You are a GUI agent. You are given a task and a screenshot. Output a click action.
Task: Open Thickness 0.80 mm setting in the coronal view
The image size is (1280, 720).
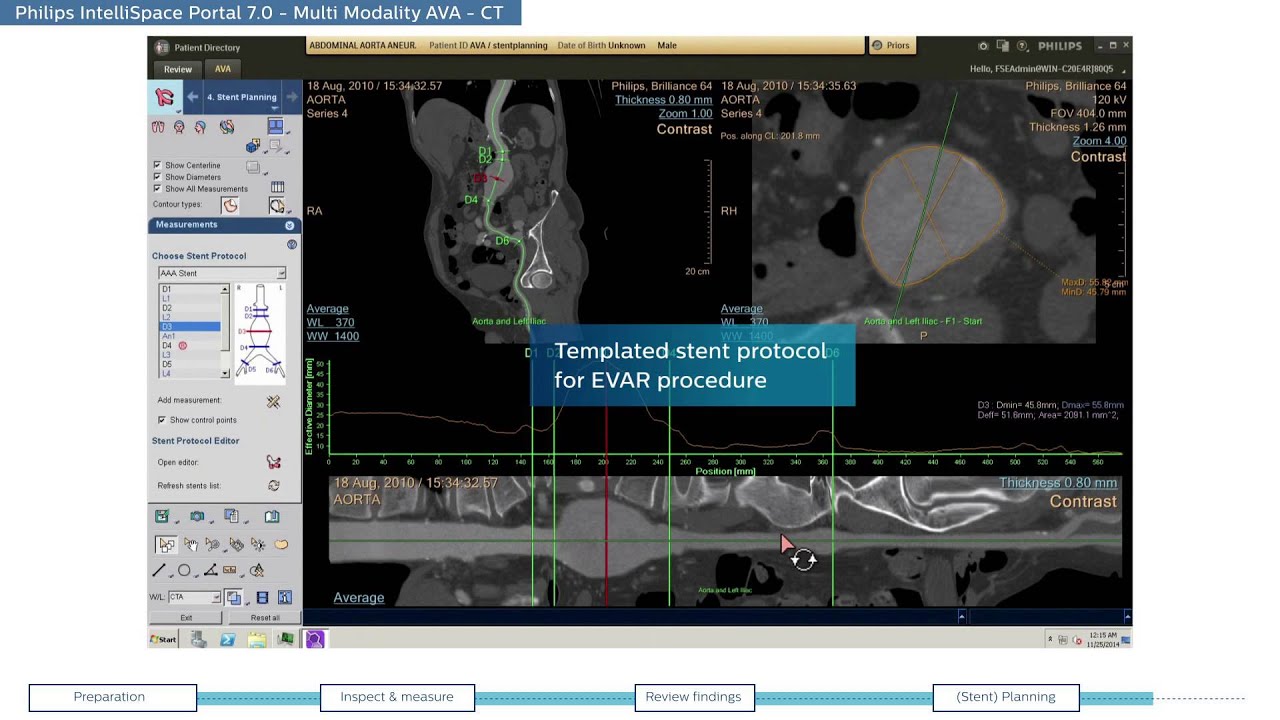click(x=664, y=100)
